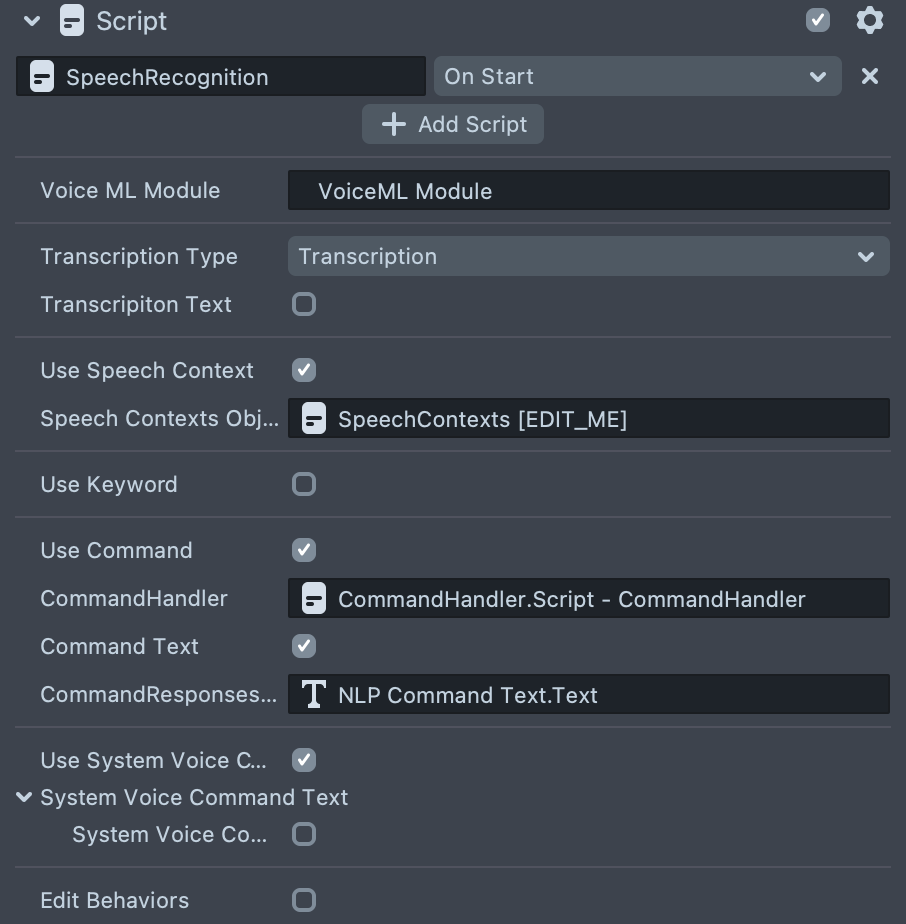Image resolution: width=906 pixels, height=924 pixels.
Task: Enable the Transcripiton Text checkbox
Action: [304, 304]
